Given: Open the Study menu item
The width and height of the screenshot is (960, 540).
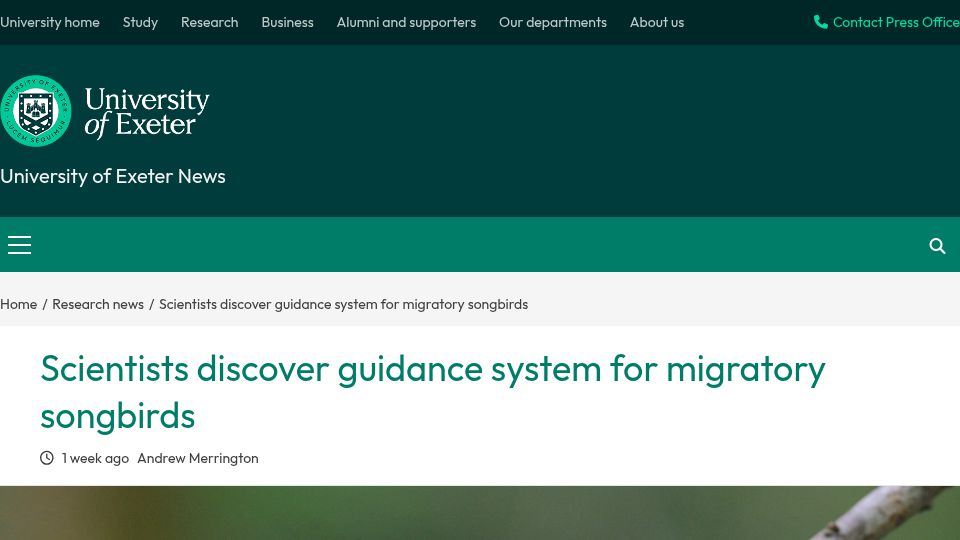Looking at the screenshot, I should coord(140,22).
